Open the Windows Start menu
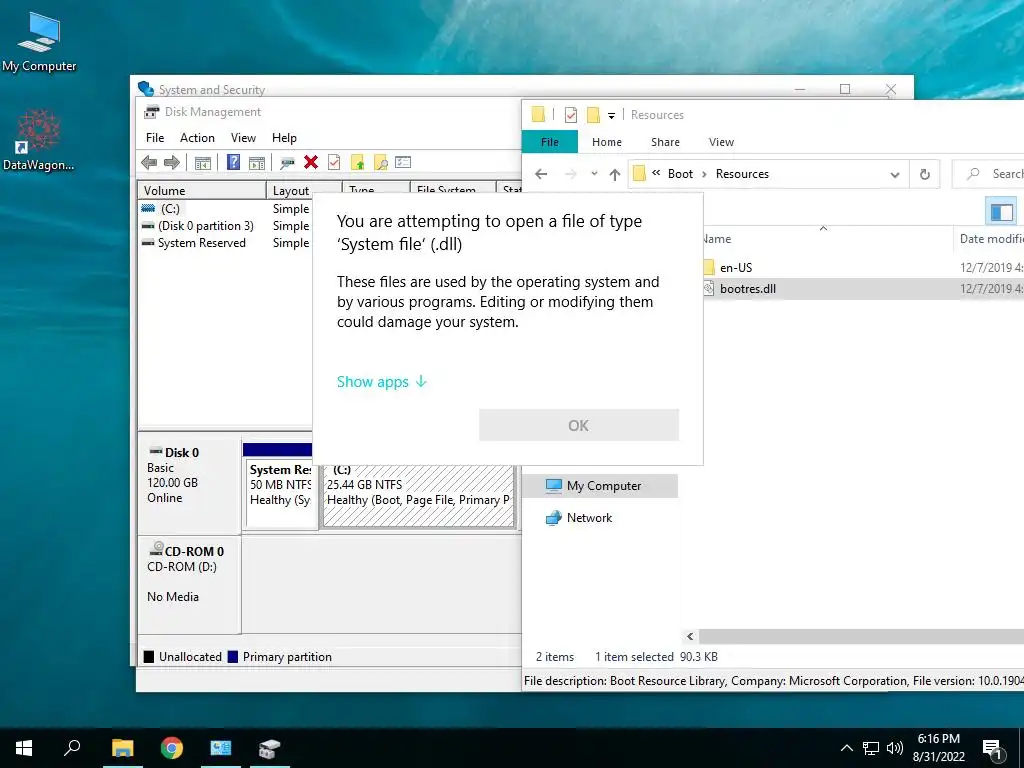1024x768 pixels. tap(24, 748)
